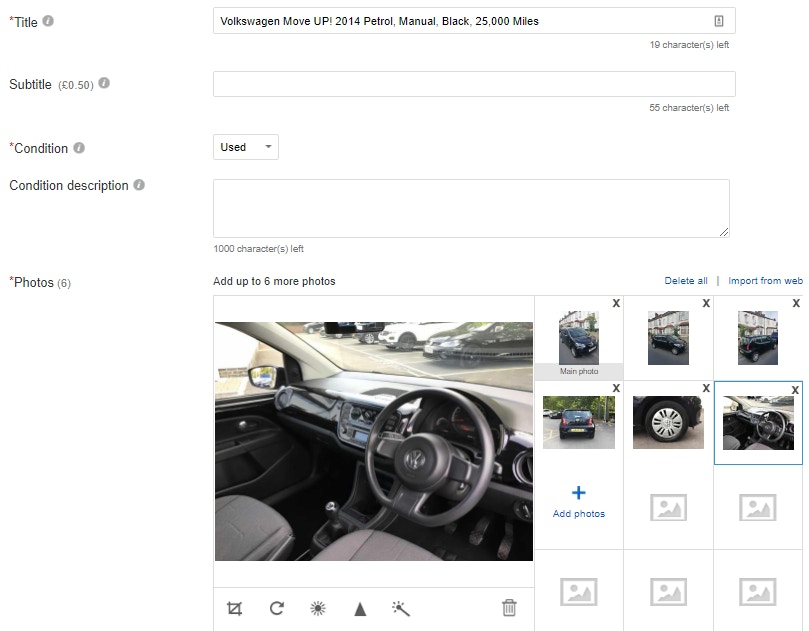The height and width of the screenshot is (631, 809).
Task: Select the wheel close-up thumbnail
Action: click(668, 422)
